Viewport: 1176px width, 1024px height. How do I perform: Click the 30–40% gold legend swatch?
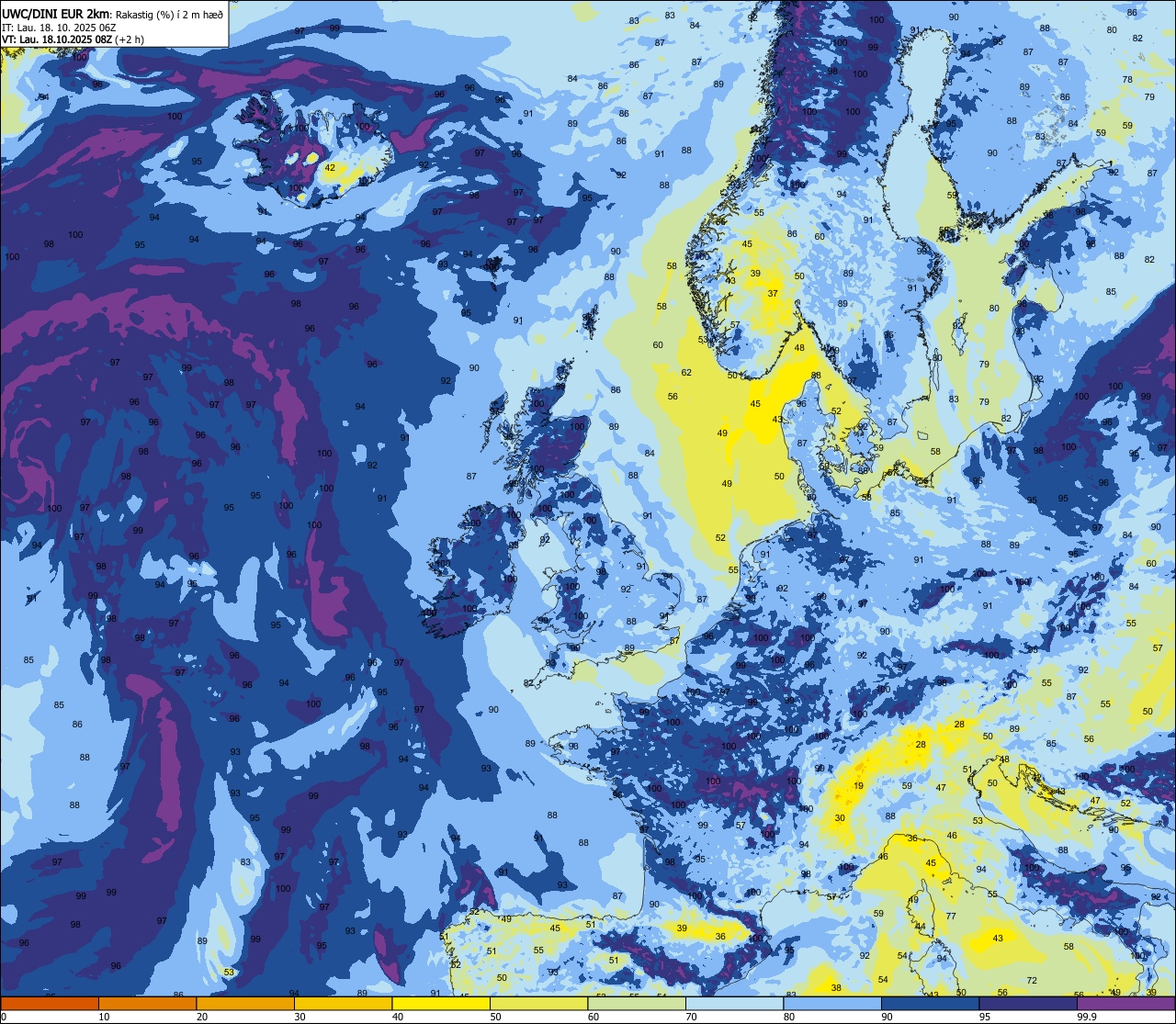click(x=343, y=1004)
